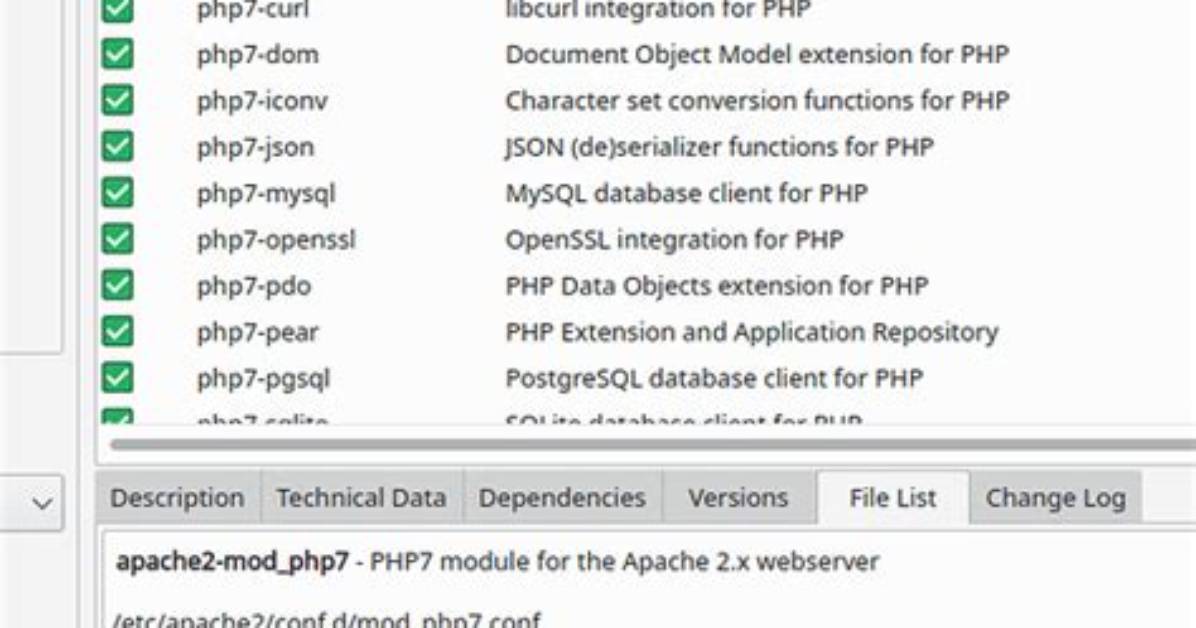
Task: View the Change Log tab
Action: click(x=1056, y=498)
